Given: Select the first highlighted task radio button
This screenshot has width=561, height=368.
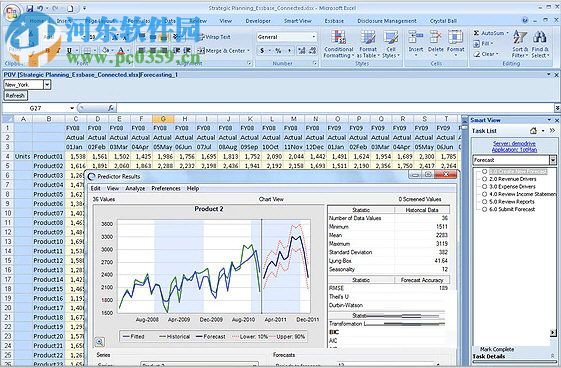Looking at the screenshot, I should tap(484, 172).
